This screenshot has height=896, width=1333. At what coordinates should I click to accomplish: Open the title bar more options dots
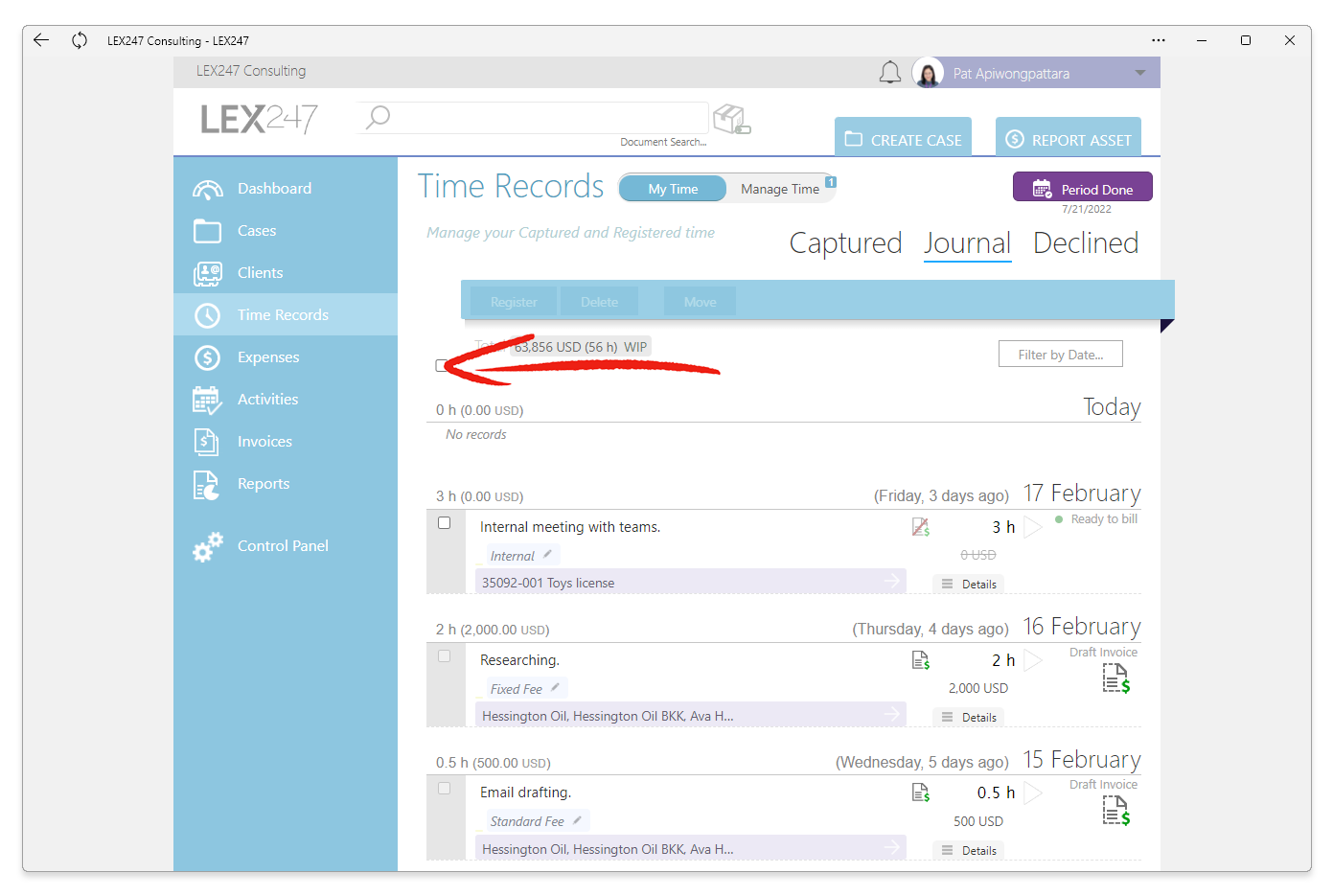click(1159, 40)
